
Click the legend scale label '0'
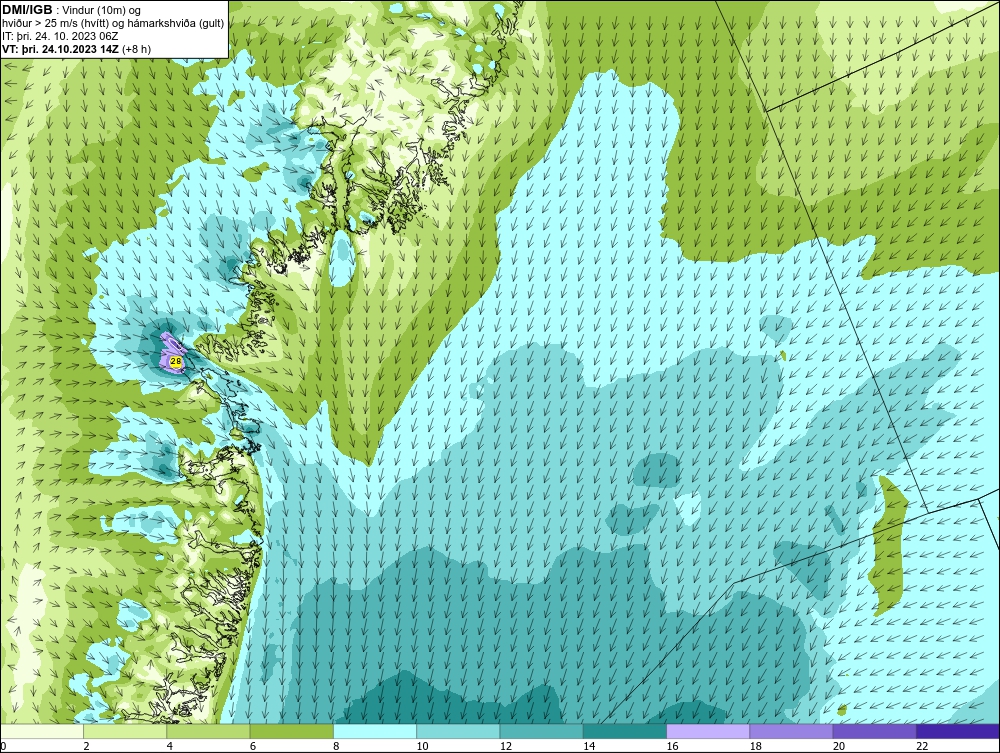[x=3, y=746]
